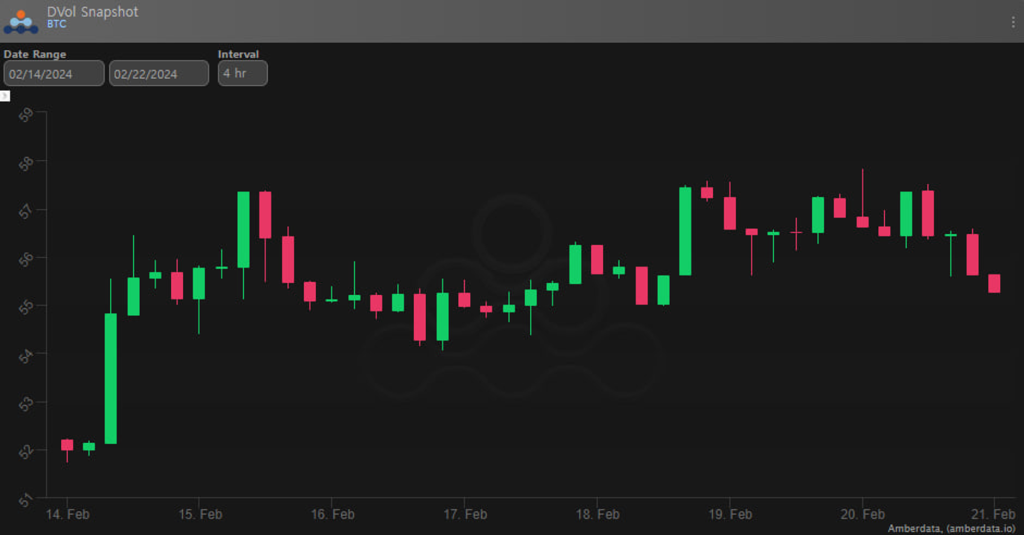
Task: Click the 15. Feb x-axis label
Action: tap(199, 514)
